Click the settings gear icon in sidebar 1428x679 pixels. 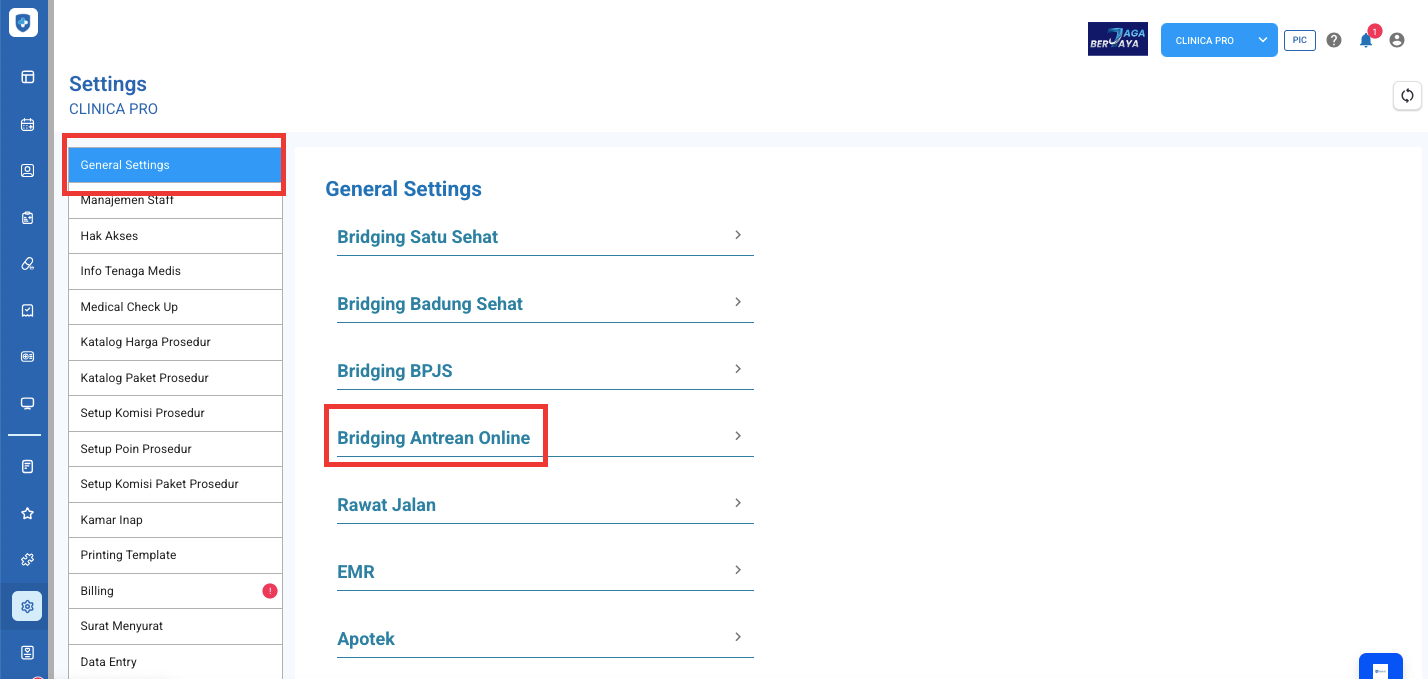(x=27, y=606)
